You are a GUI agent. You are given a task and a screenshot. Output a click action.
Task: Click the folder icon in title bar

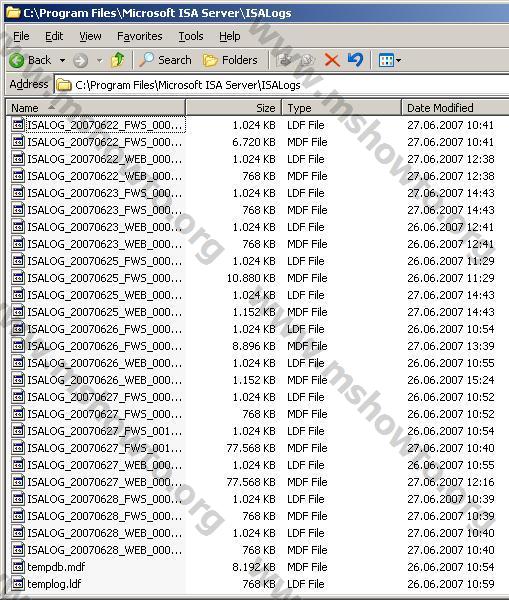[13, 13]
